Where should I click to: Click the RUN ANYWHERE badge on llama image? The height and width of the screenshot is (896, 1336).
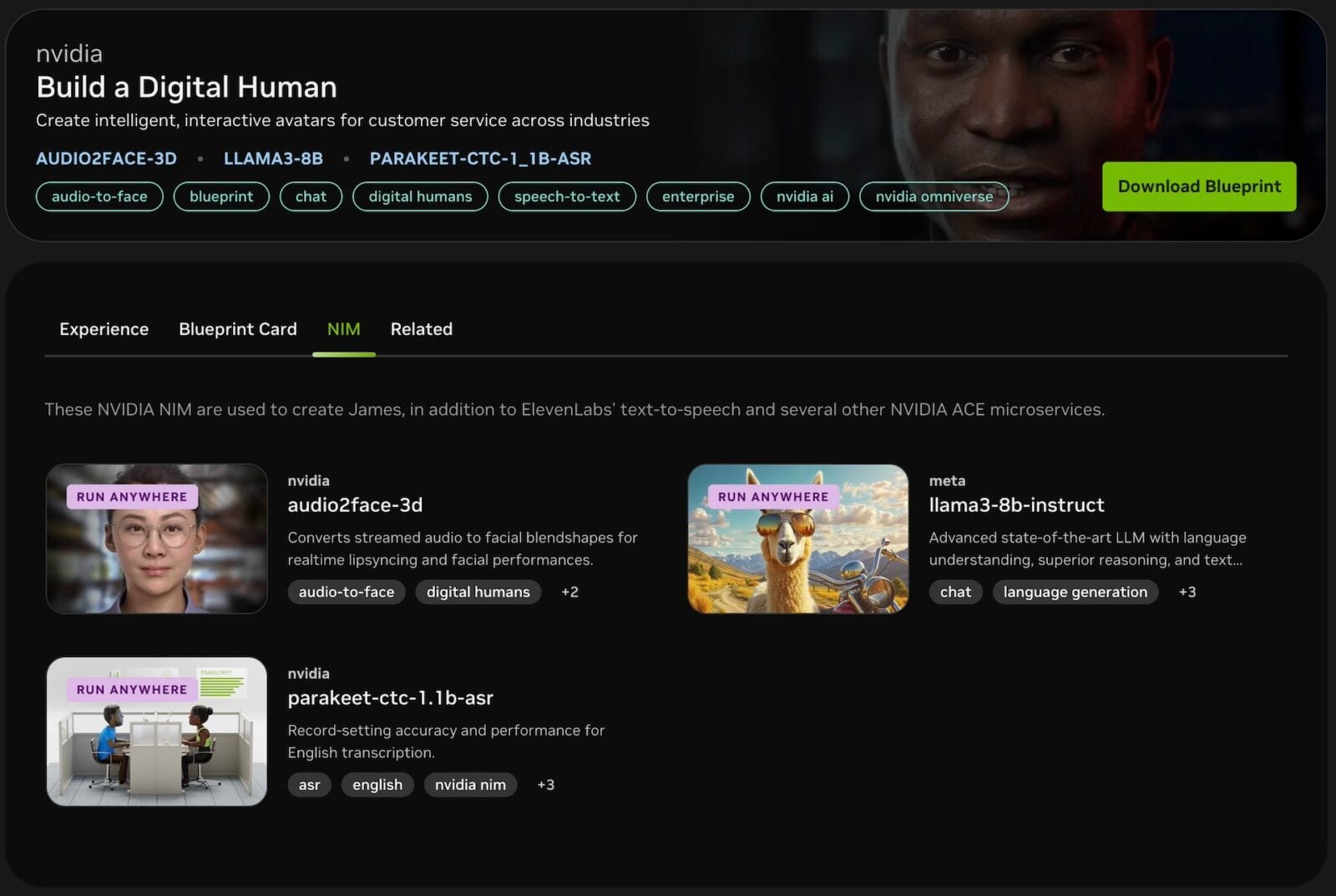[772, 497]
